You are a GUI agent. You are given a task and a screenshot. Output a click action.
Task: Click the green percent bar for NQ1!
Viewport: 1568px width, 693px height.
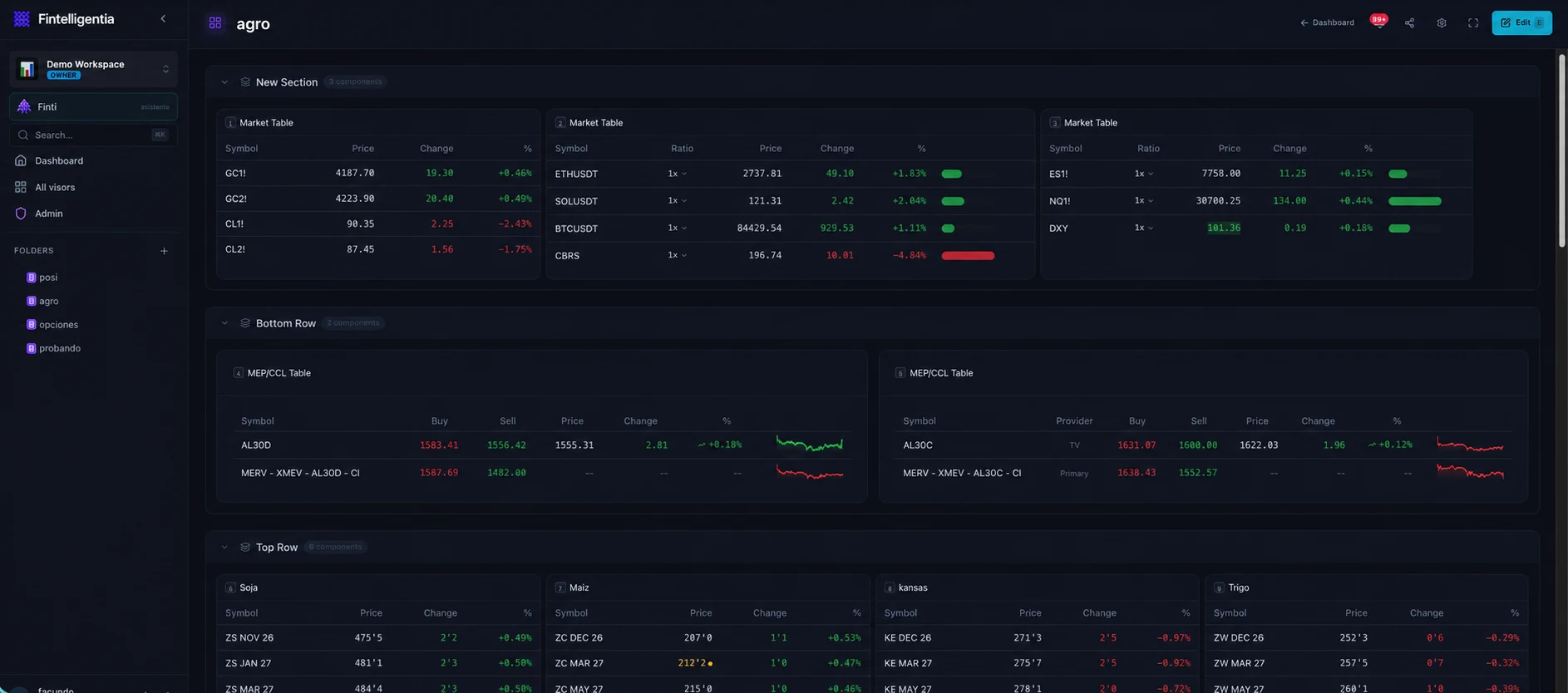coord(1415,201)
